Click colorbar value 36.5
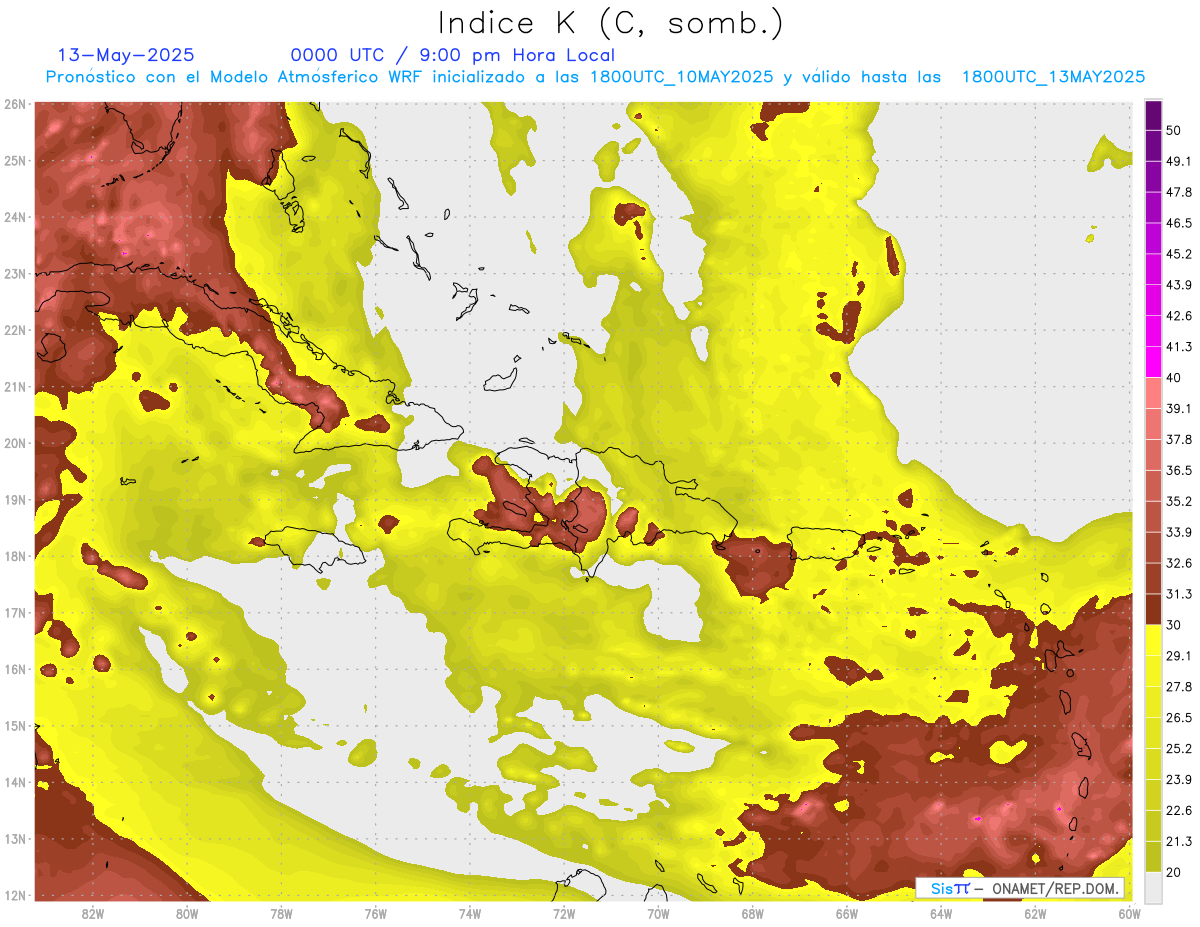 click(1179, 470)
